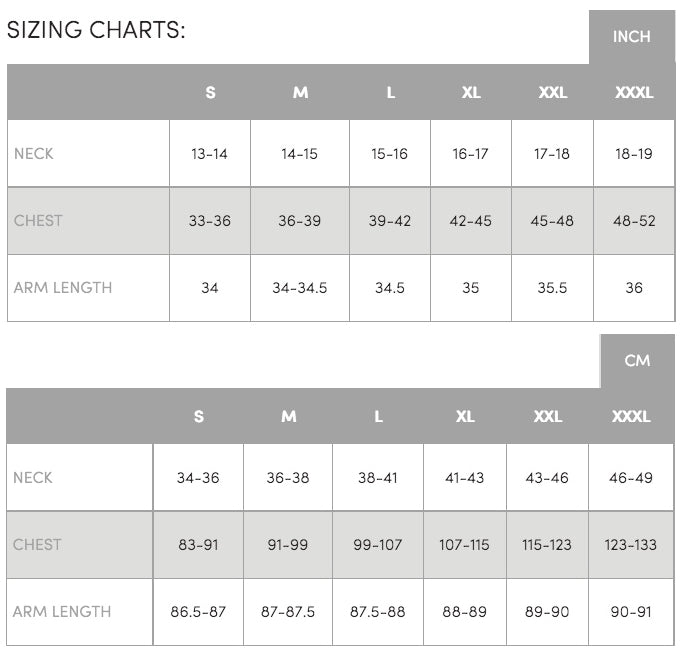Select cm arm length cell 90-91

point(631,612)
